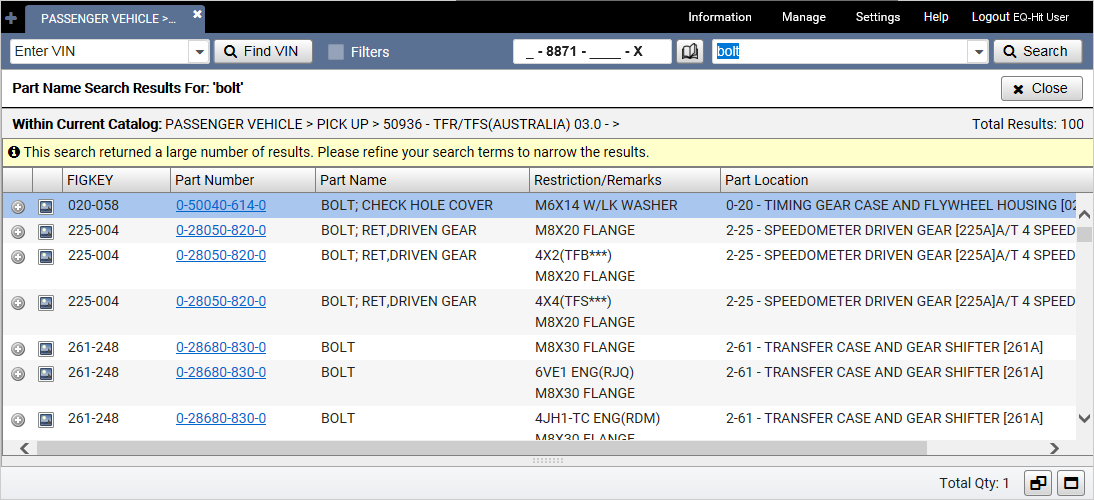The height and width of the screenshot is (500, 1094).
Task: Open new tab with plus icon
Action: point(11,18)
